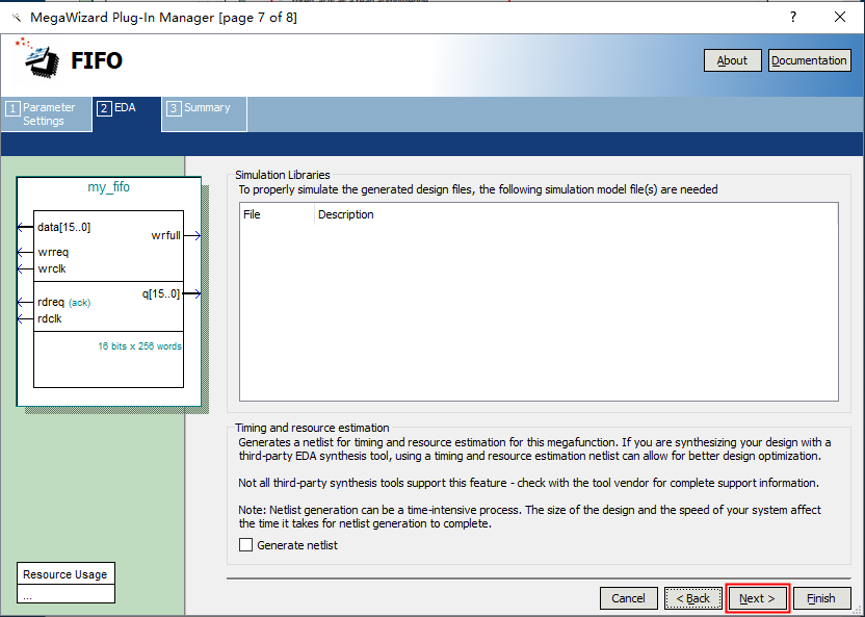
Task: Switch to the Parameter Settings tab
Action: (46, 114)
